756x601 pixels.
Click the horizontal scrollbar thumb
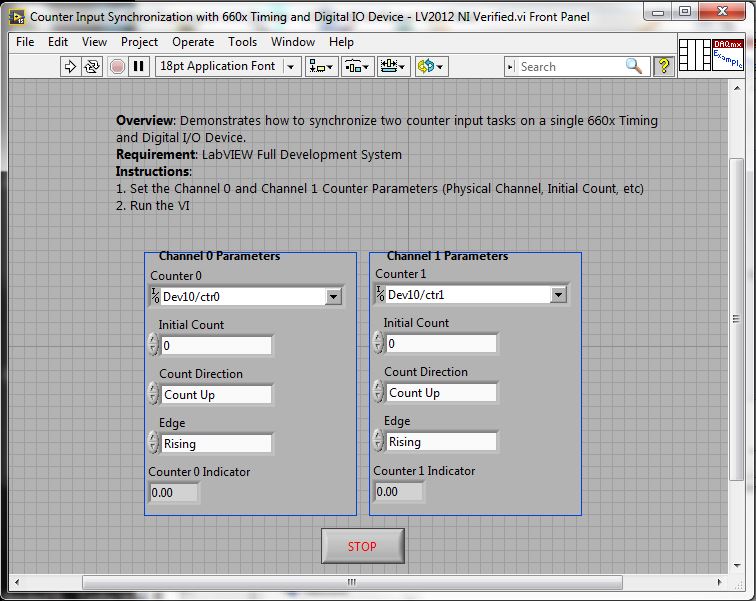pos(352,582)
